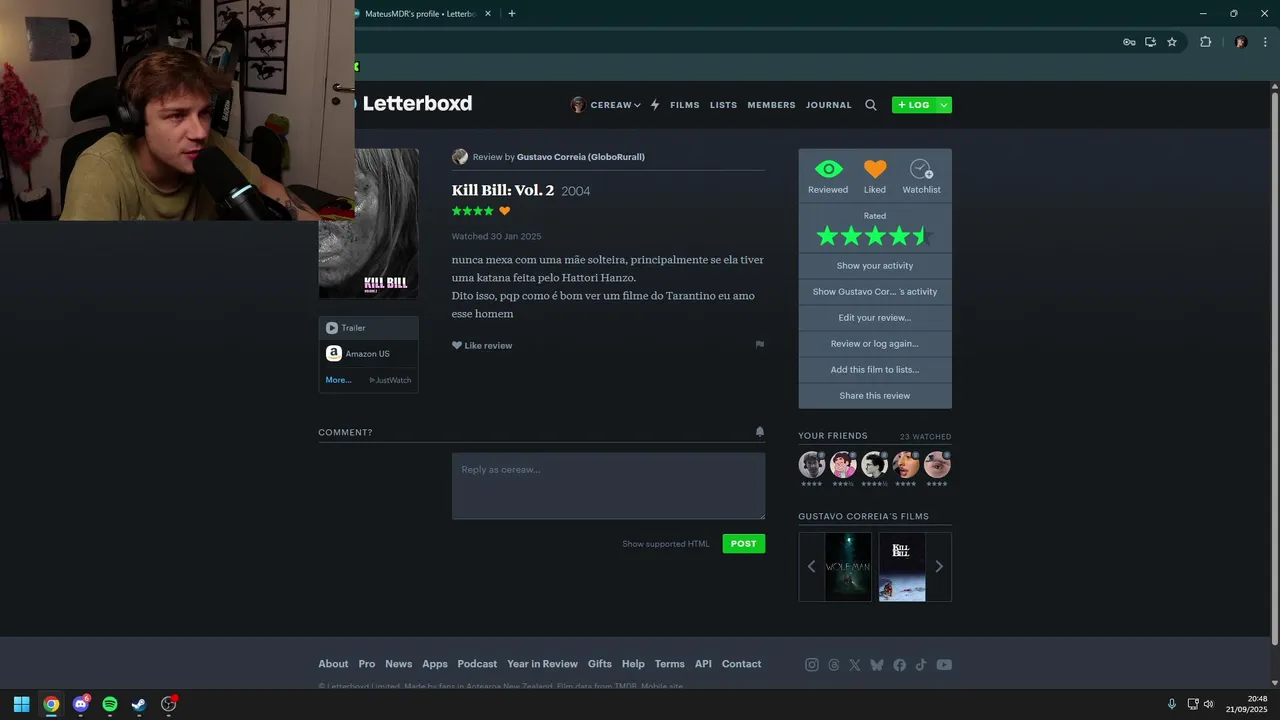The width and height of the screenshot is (1280, 720).
Task: Open the MEMBERS menu
Action: tap(771, 105)
